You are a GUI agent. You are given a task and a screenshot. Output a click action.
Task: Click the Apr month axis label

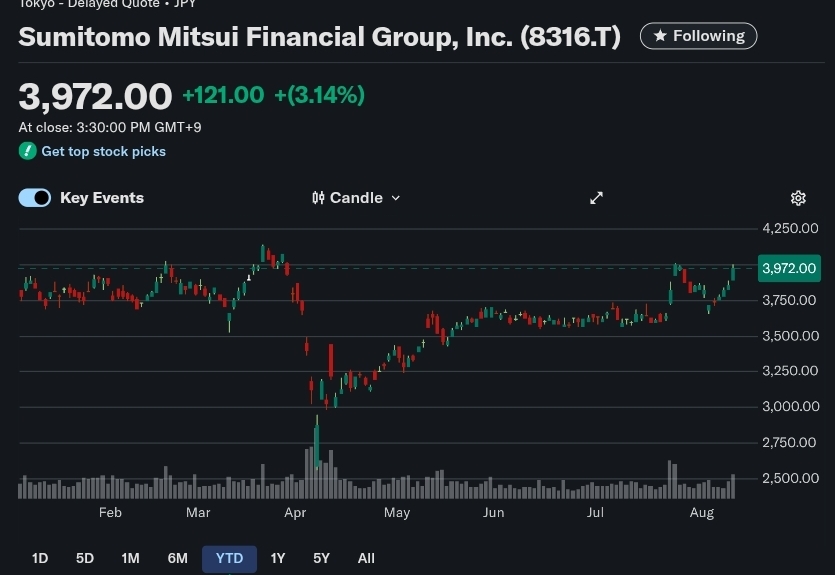295,513
